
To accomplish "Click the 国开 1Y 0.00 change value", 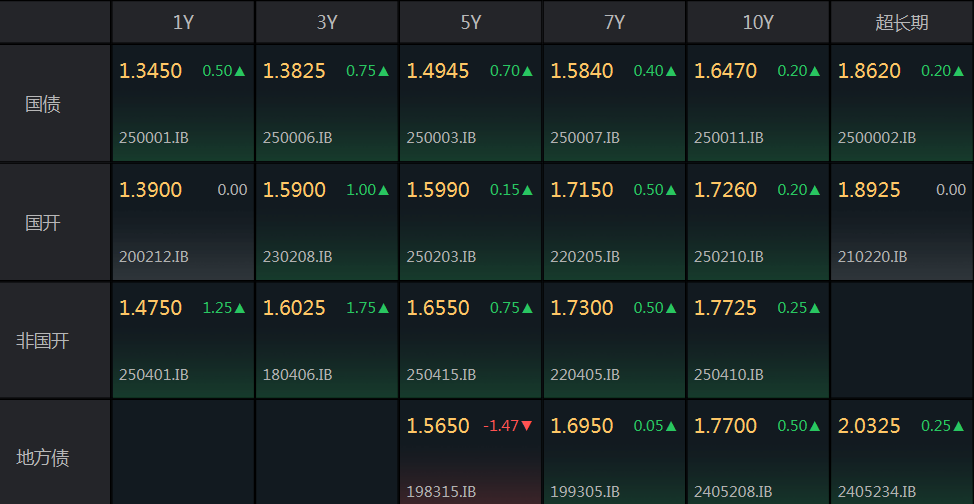I will click(x=232, y=190).
